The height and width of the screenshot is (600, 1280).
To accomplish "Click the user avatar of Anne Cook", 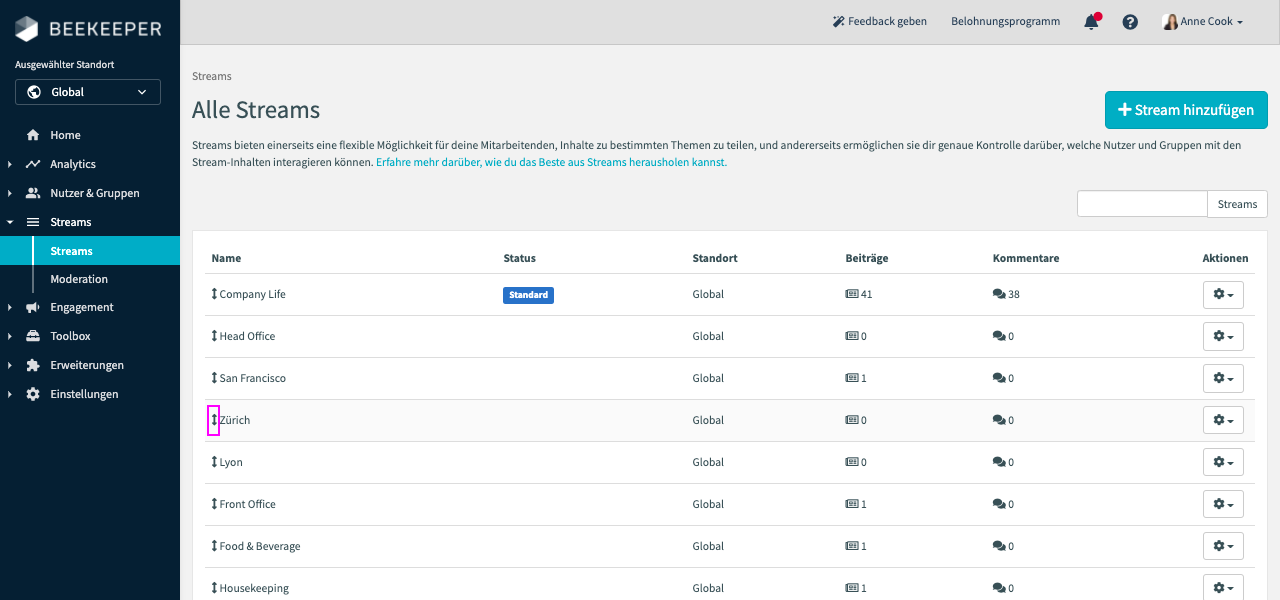I will point(1170,21).
